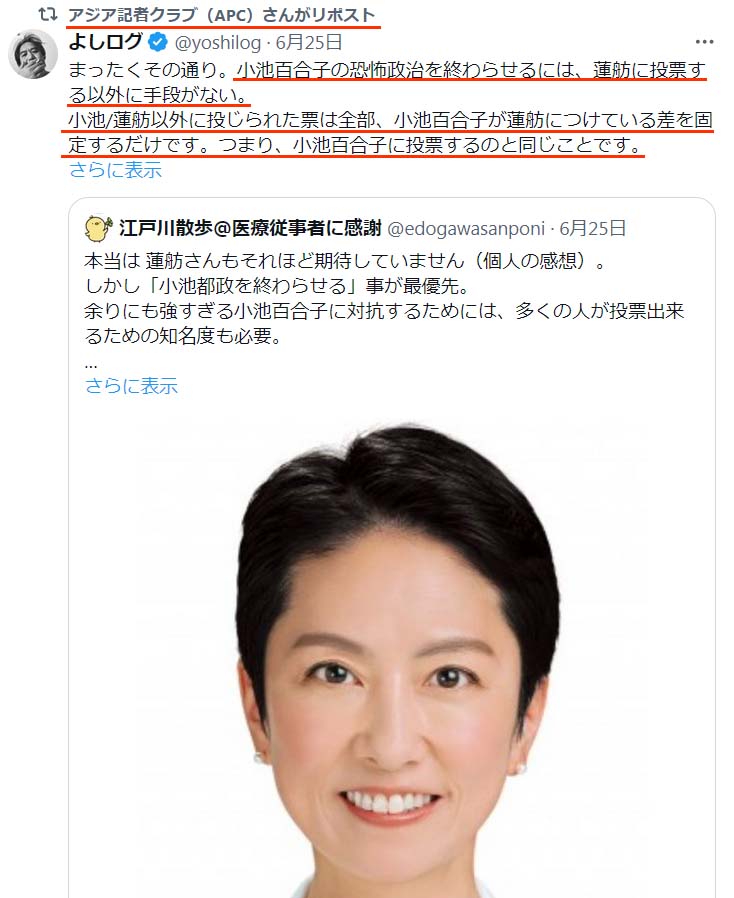Click text line 小池/蓮舫以外に投じられた票は全部
The width and height of the screenshot is (734, 898).
pyautogui.click(x=390, y=120)
